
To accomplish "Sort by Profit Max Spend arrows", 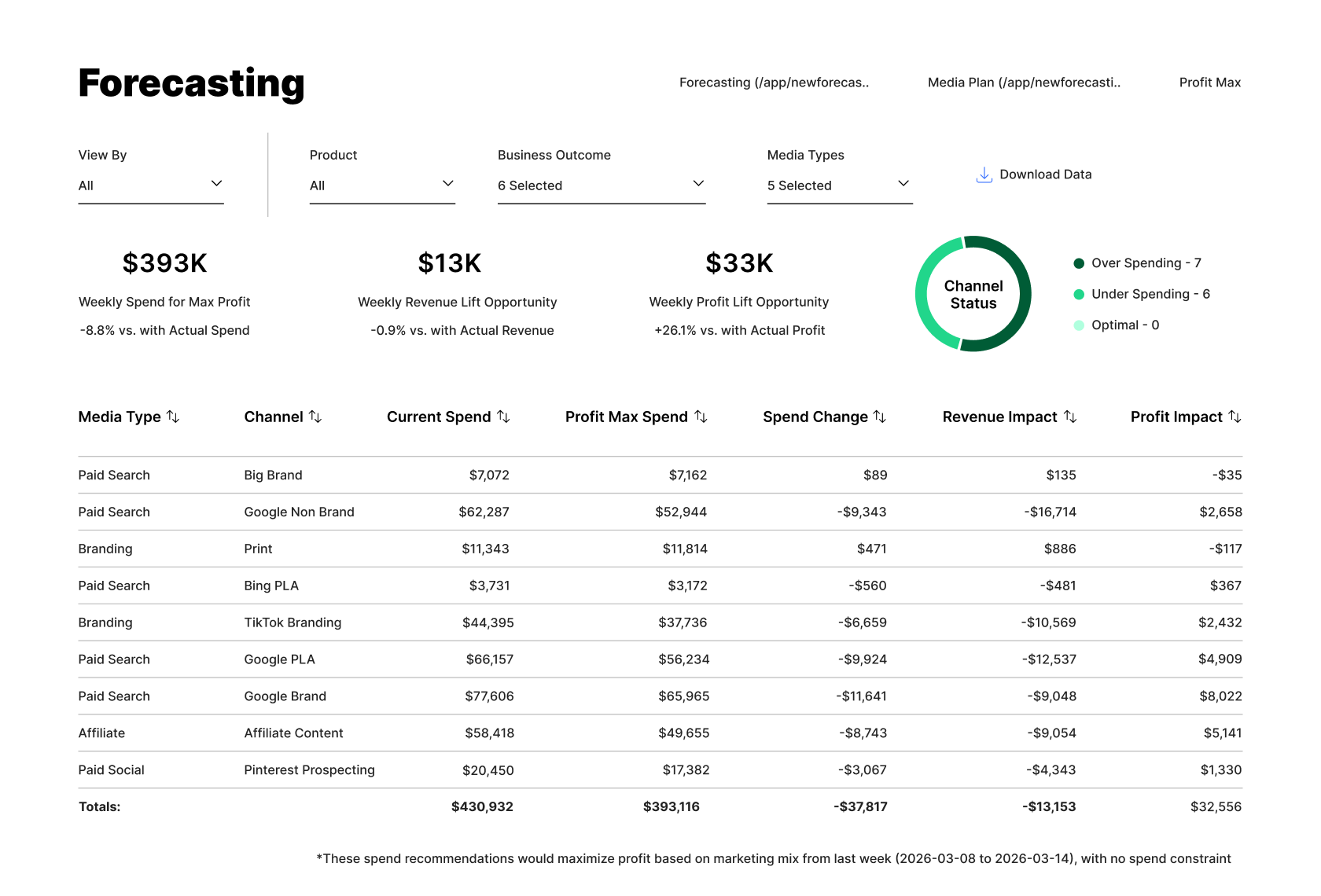I will pos(701,417).
